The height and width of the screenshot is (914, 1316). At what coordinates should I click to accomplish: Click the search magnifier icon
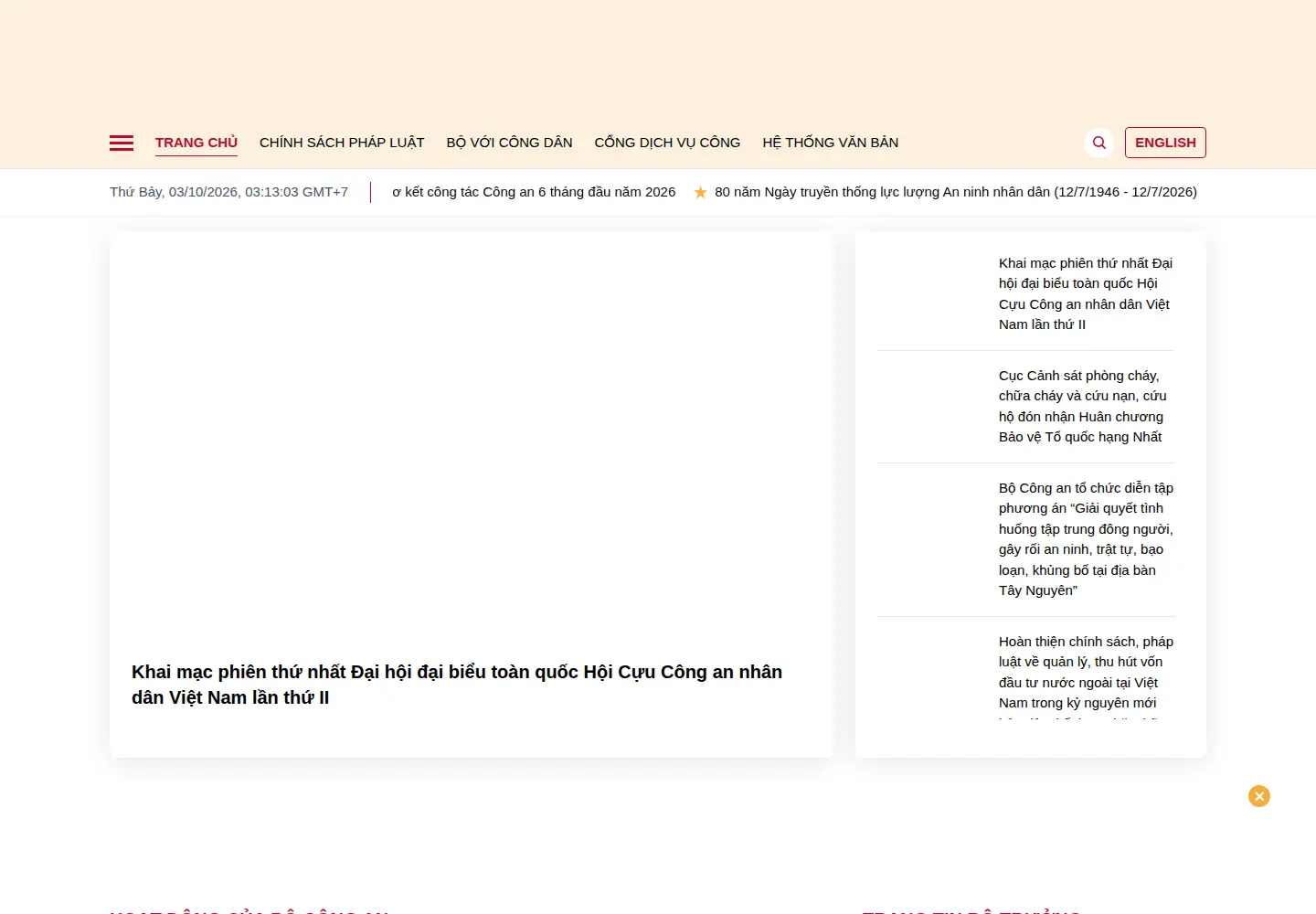point(1099,143)
